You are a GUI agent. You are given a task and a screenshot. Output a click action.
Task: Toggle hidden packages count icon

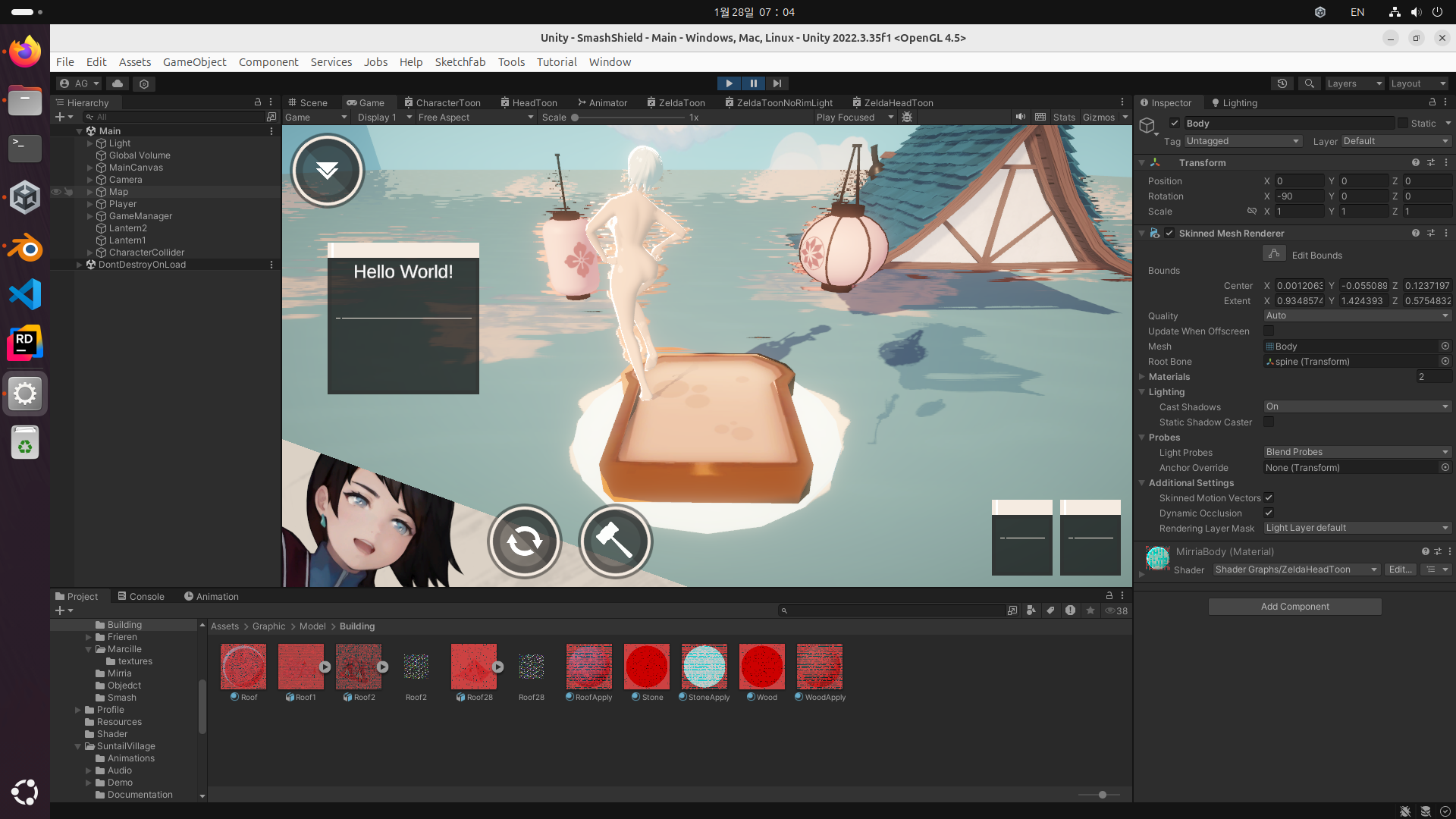(x=1116, y=610)
